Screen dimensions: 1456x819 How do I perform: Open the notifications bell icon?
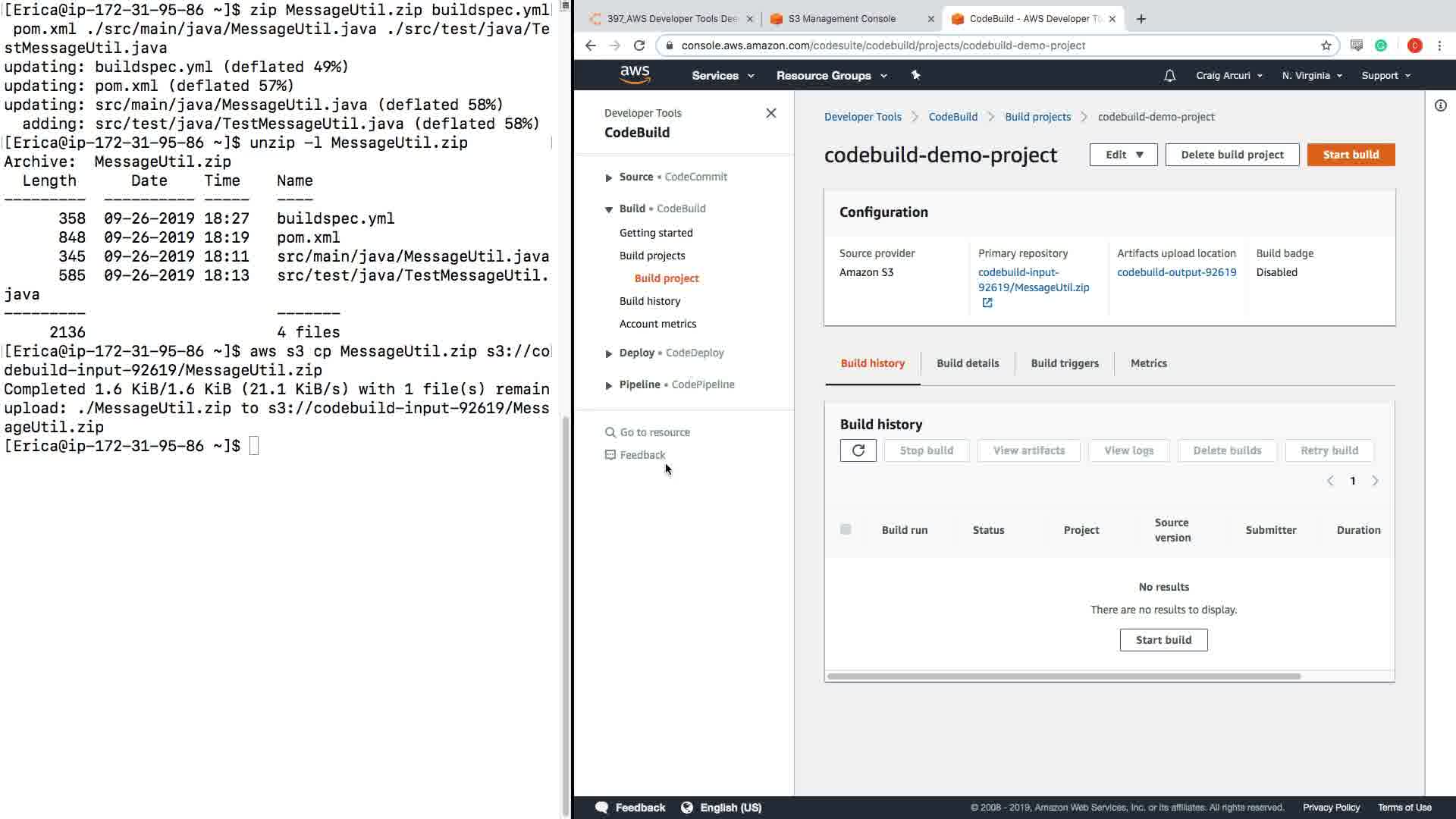tap(1169, 75)
